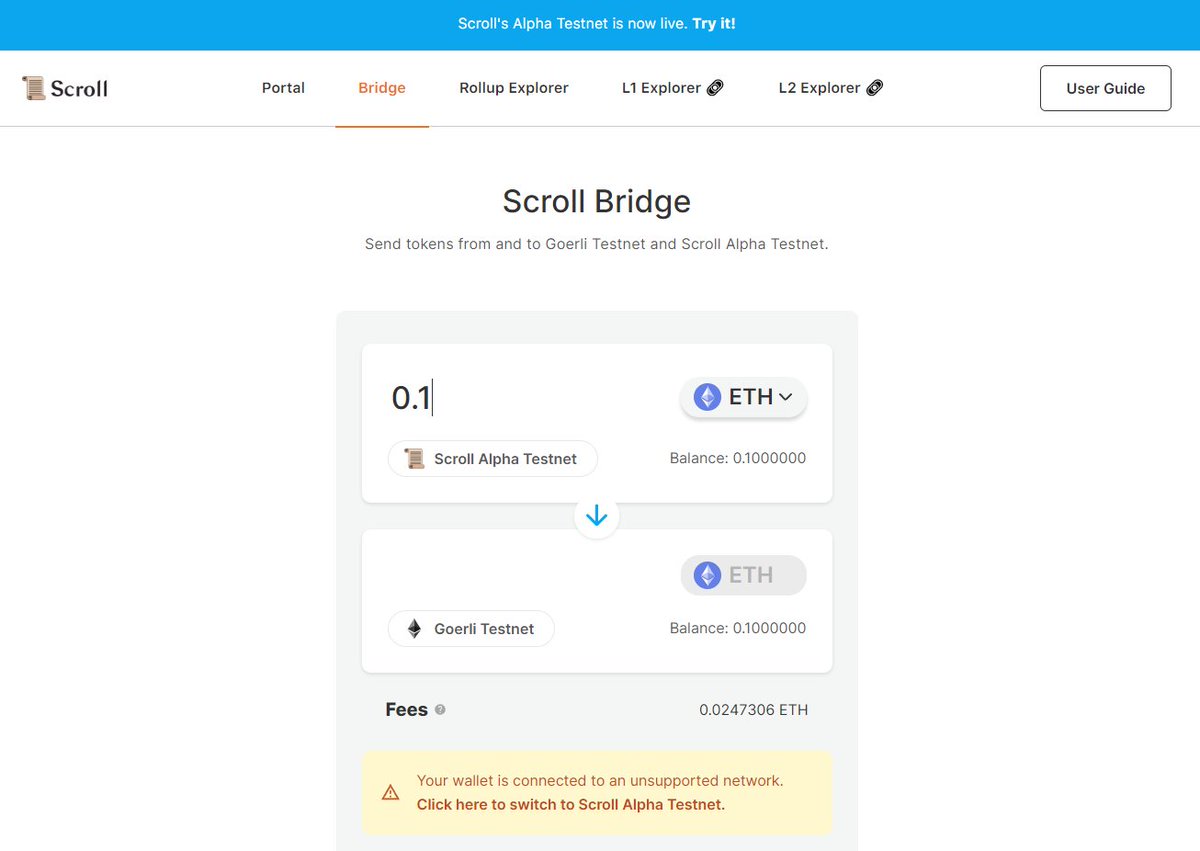Viewport: 1200px width, 851px height.
Task: Click the fee value '0.0247306 ETH'
Action: (753, 710)
